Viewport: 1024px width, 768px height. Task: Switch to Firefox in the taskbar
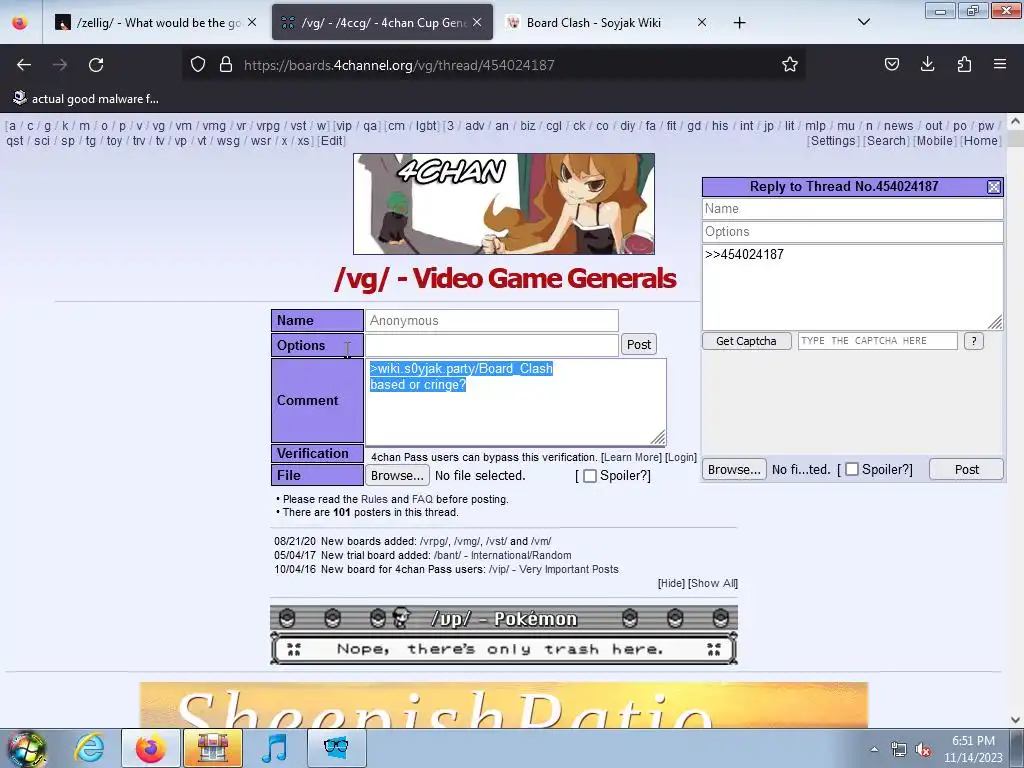pyautogui.click(x=151, y=748)
